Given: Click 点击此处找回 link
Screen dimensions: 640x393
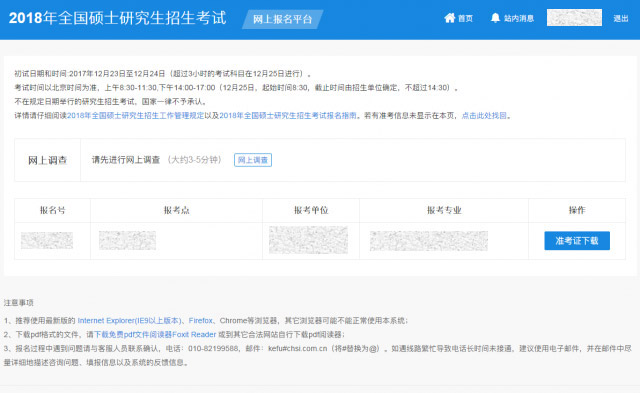Looking at the screenshot, I should (x=484, y=115).
